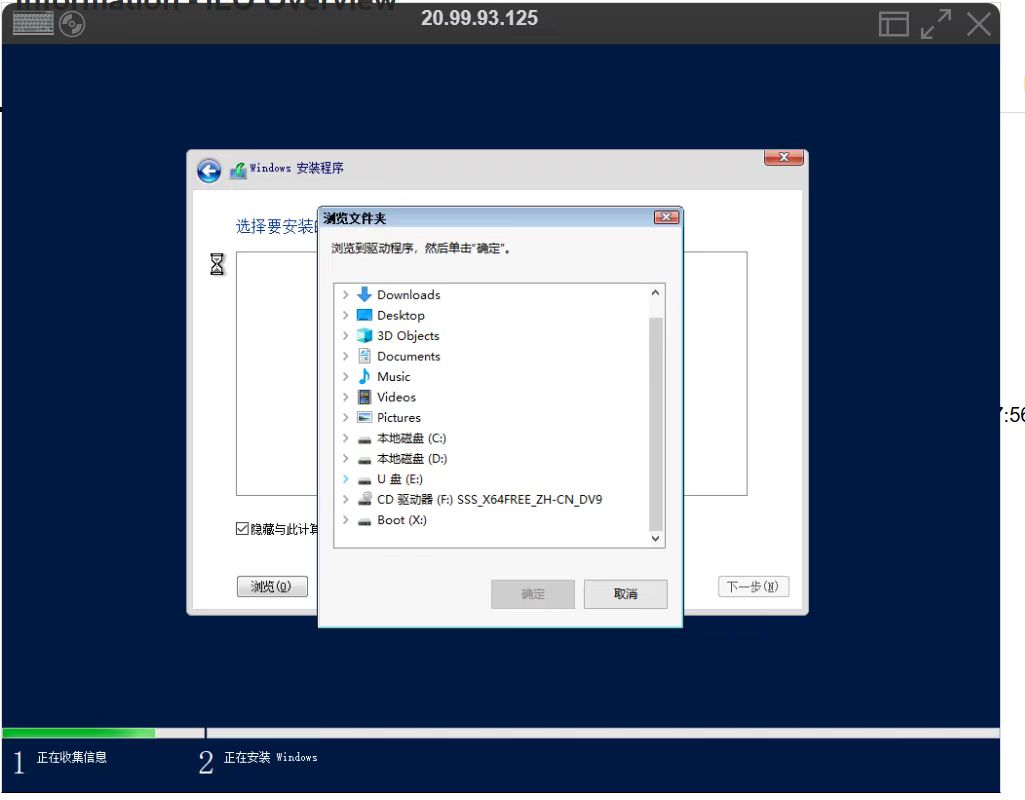
Task: Open the virtual media disc icon
Action: [72, 25]
